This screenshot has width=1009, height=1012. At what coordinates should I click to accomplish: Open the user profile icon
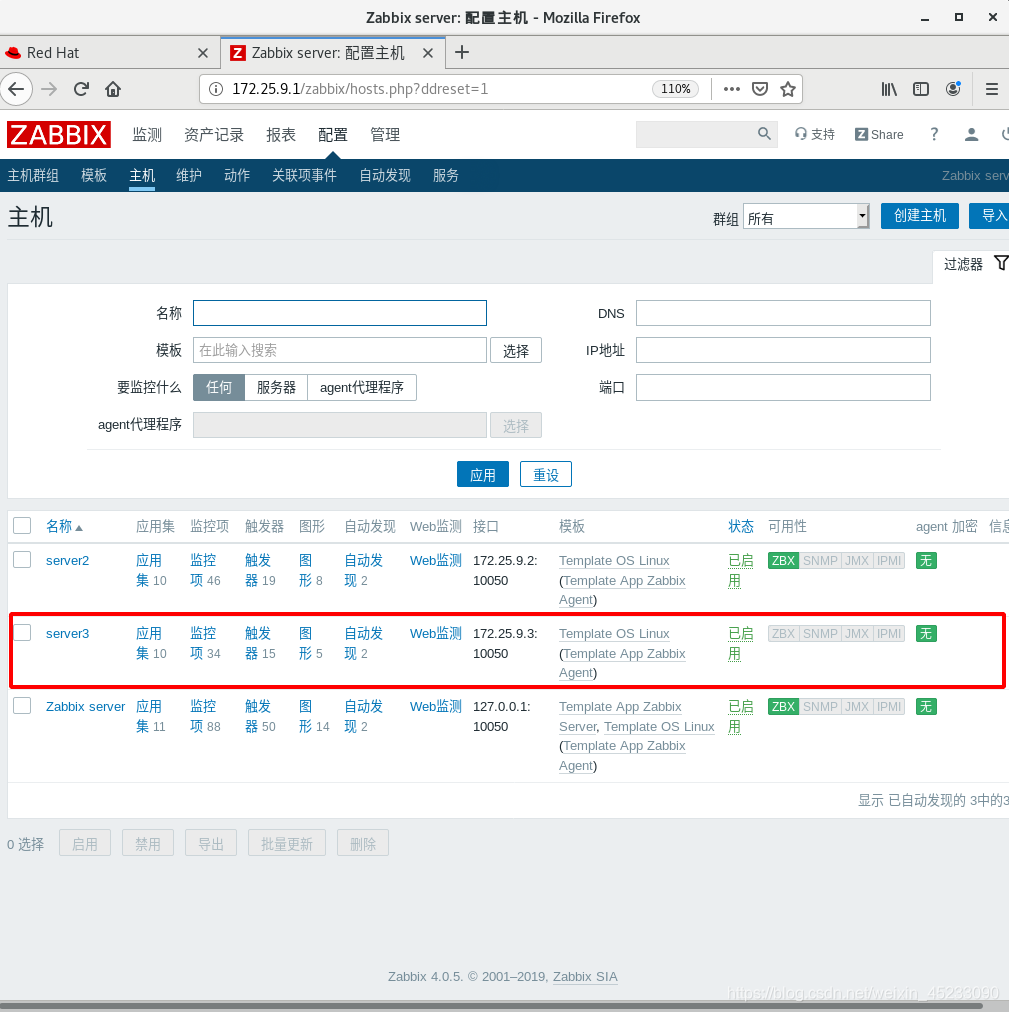[x=971, y=134]
